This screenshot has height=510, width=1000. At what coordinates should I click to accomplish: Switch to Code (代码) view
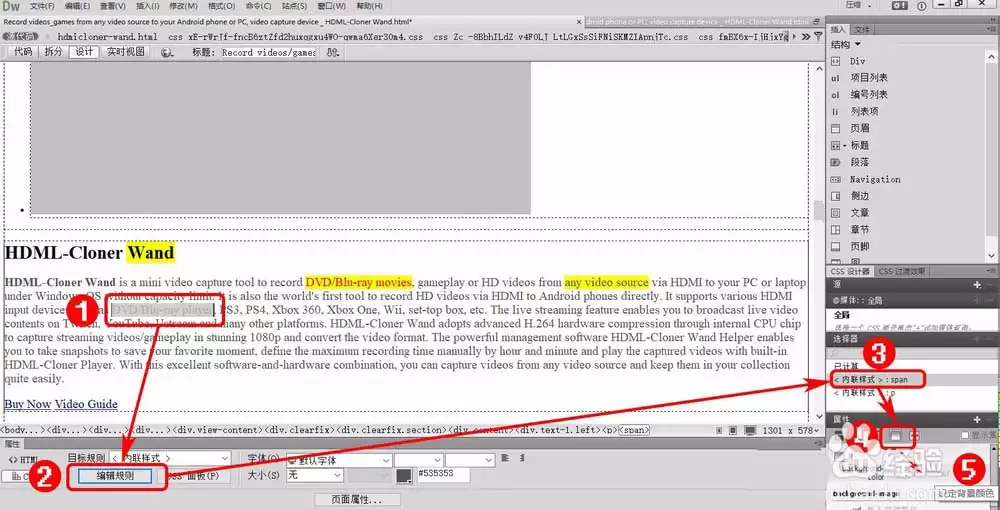23,52
